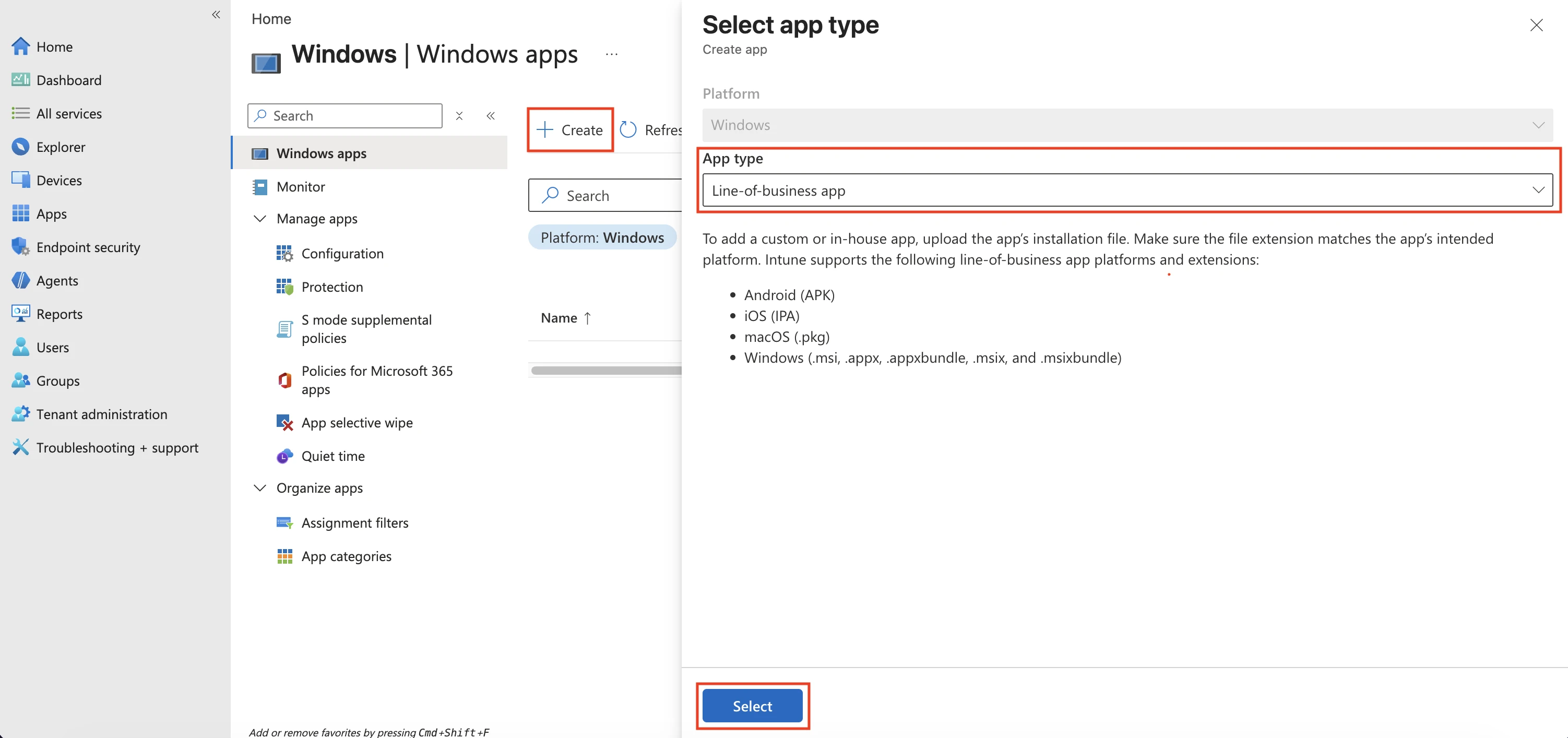Clear the resource menu search with X icon
1568x738 pixels.
pos(459,115)
